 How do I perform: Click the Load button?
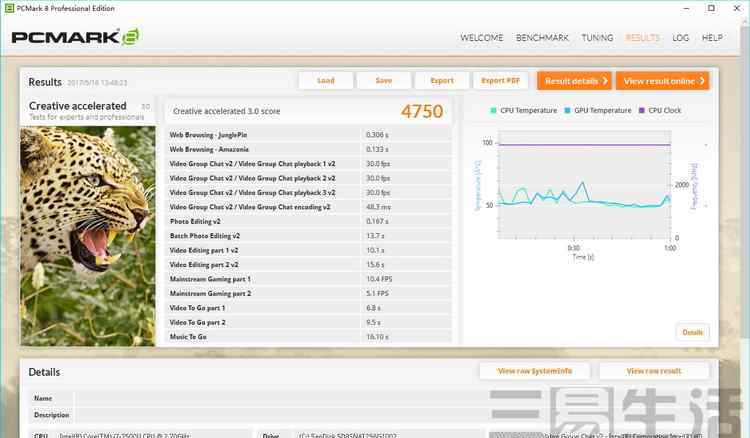click(x=326, y=81)
